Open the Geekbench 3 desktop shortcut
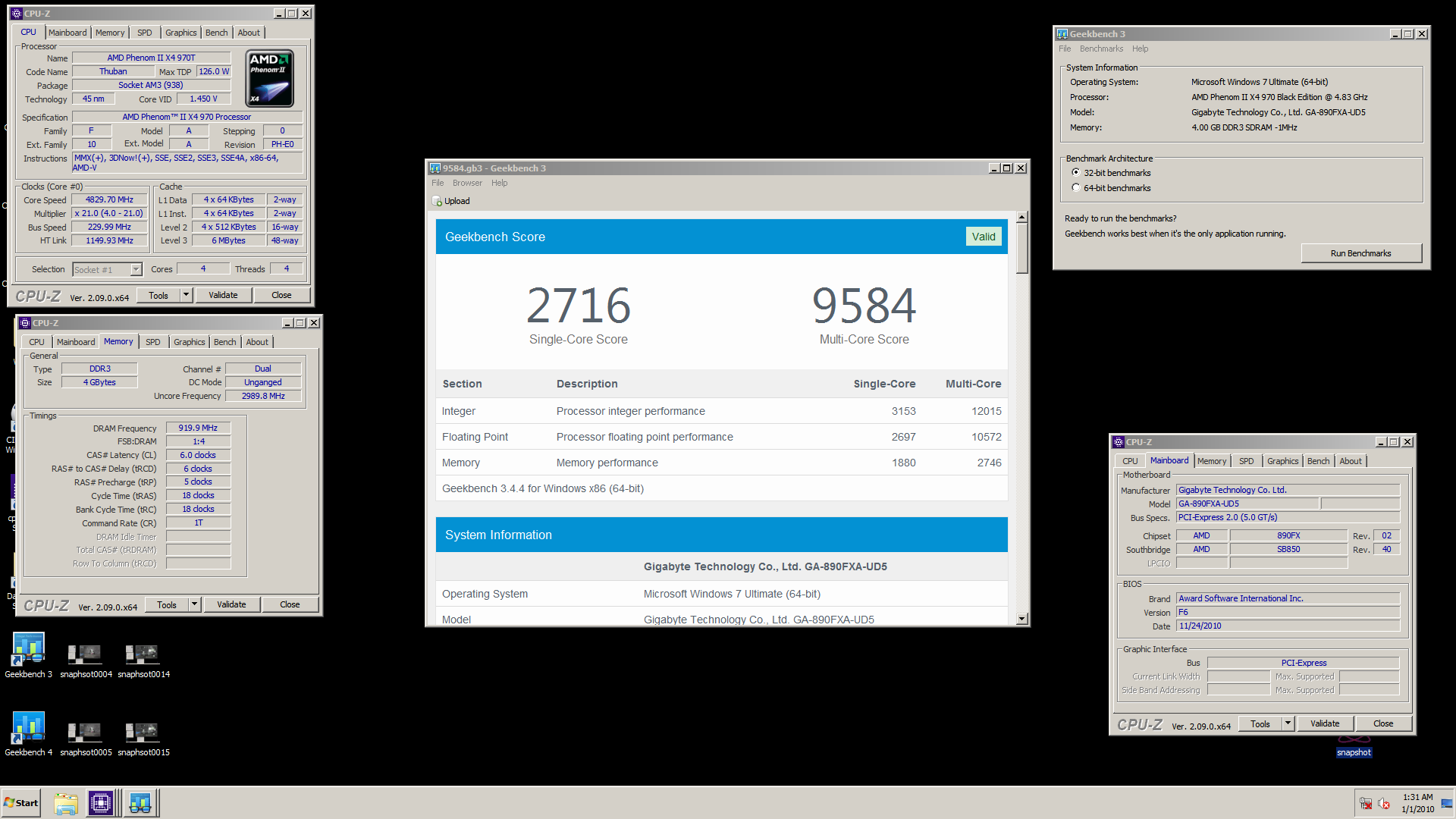Viewport: 1456px width, 819px height. tap(29, 655)
